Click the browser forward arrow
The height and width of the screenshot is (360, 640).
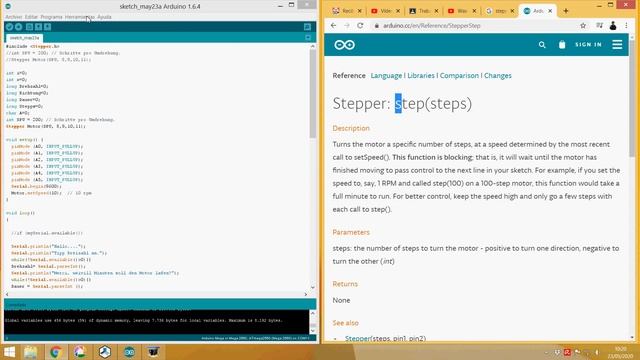click(347, 25)
